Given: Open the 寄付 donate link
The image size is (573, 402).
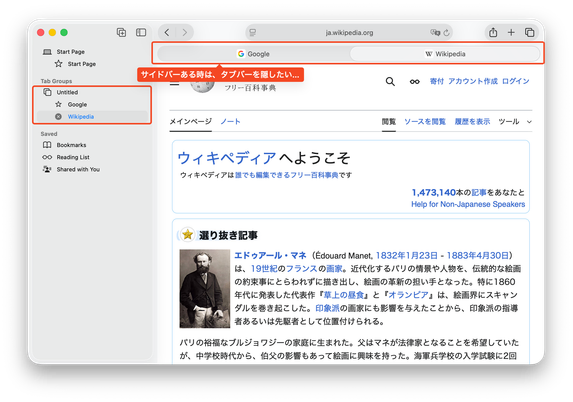Looking at the screenshot, I should coord(436,81).
